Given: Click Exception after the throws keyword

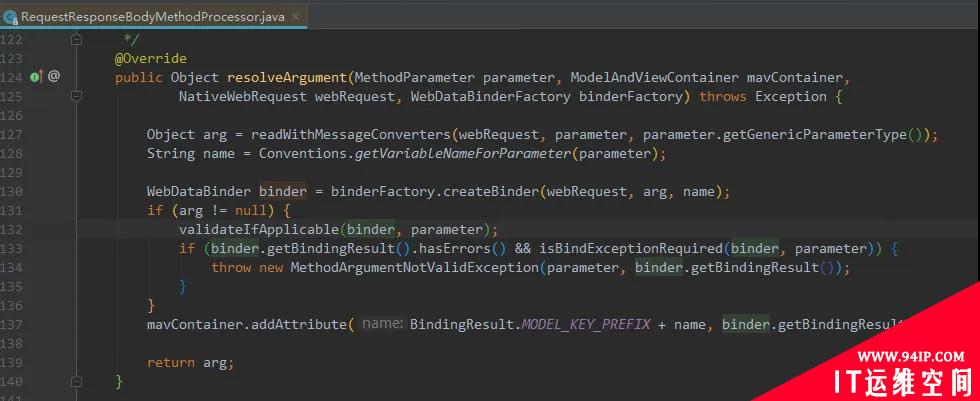Looking at the screenshot, I should click(x=791, y=96).
